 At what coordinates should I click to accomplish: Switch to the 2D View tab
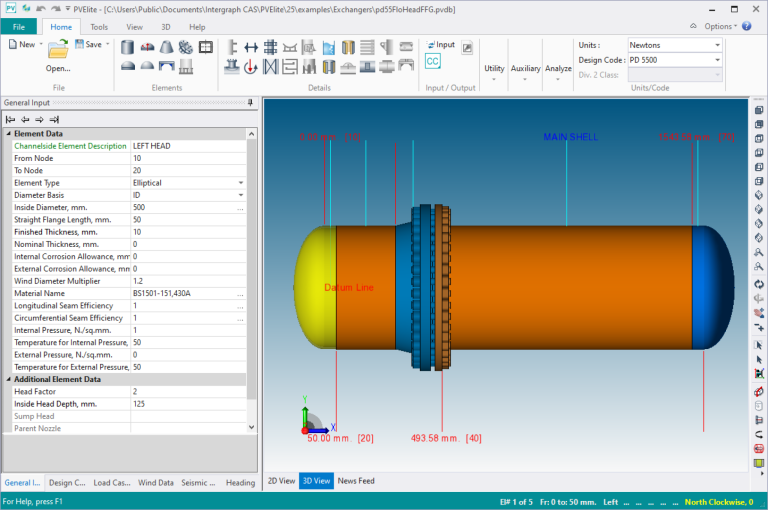[x=281, y=481]
